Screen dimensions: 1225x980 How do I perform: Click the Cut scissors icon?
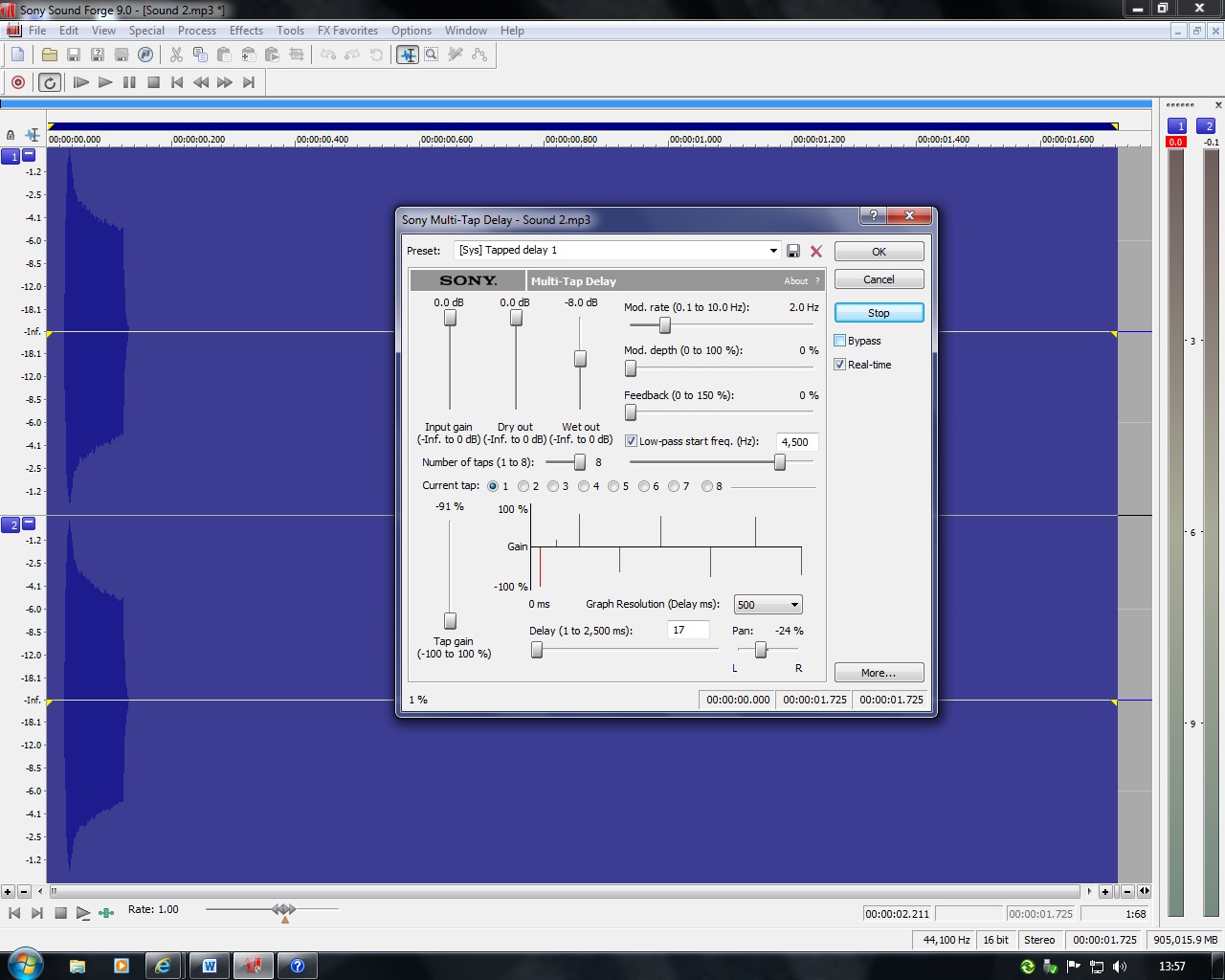click(176, 55)
